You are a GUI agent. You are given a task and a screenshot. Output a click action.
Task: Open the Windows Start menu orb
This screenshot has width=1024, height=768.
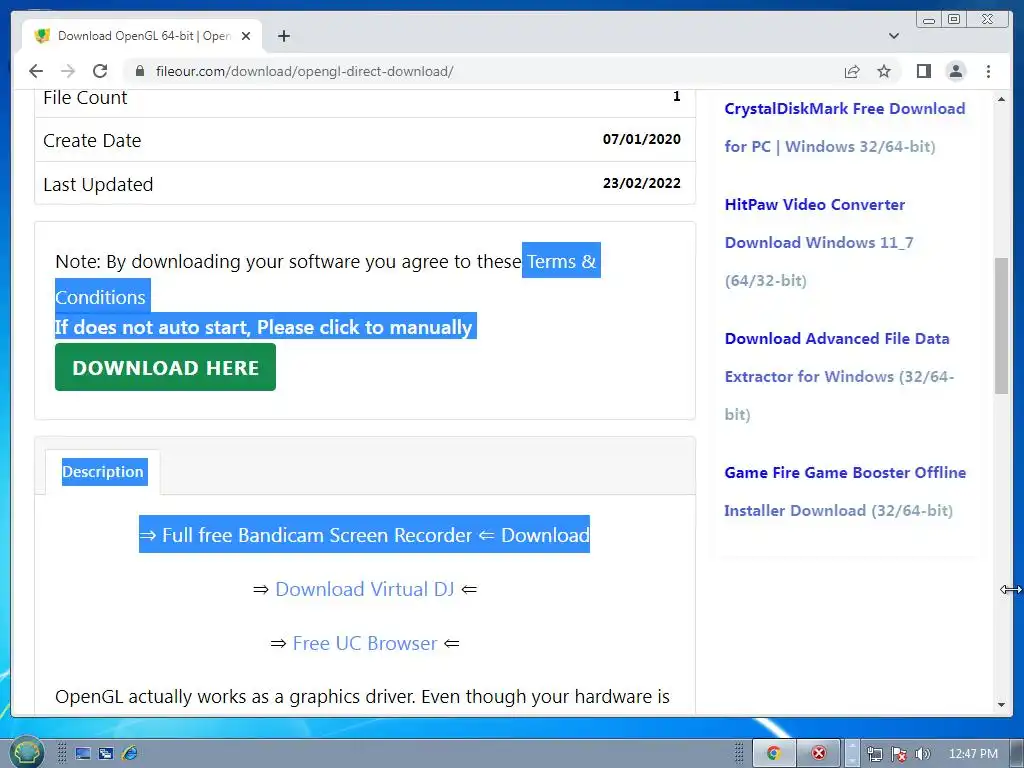26,752
